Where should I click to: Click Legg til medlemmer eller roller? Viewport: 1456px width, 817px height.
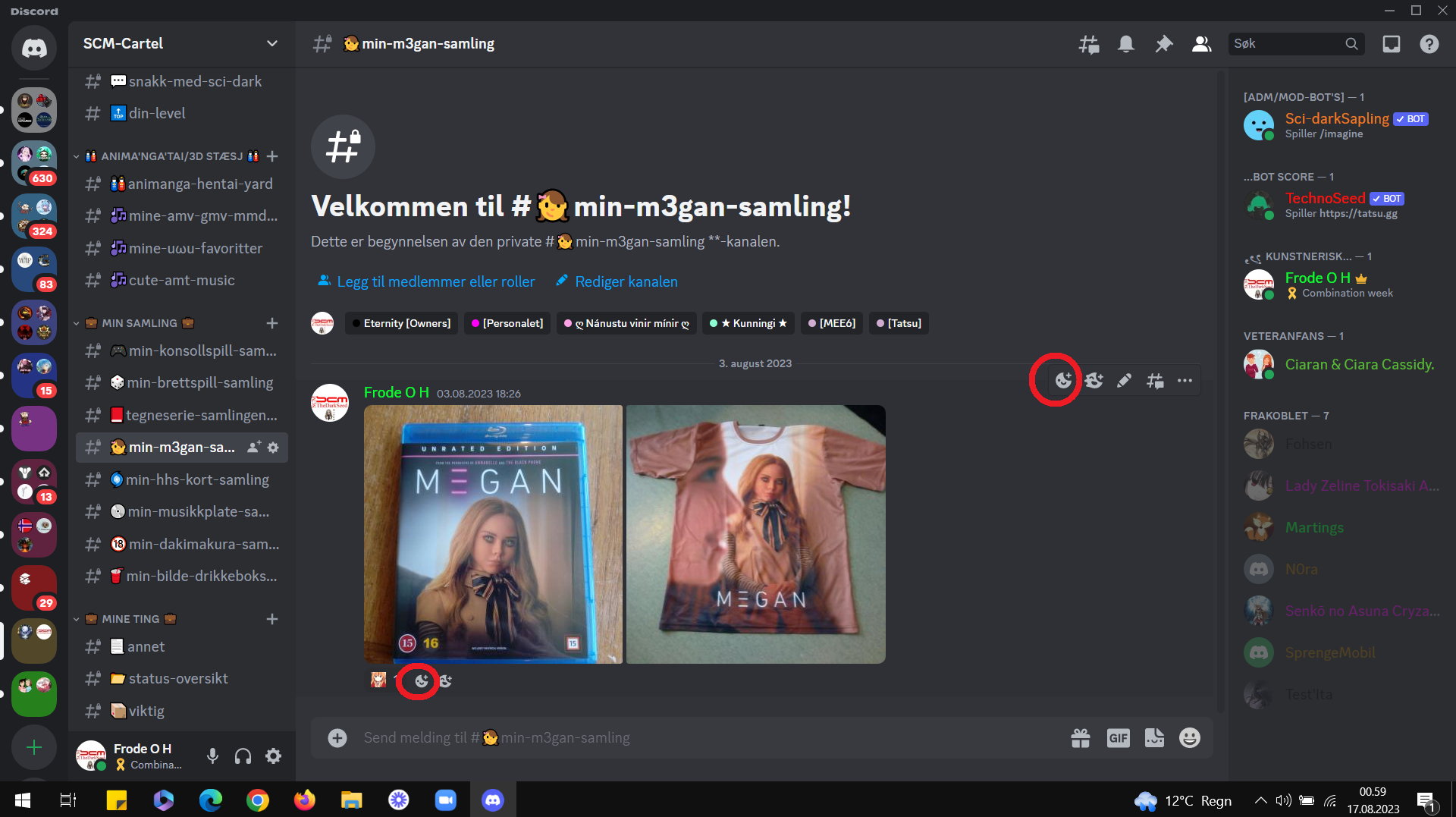(x=425, y=281)
